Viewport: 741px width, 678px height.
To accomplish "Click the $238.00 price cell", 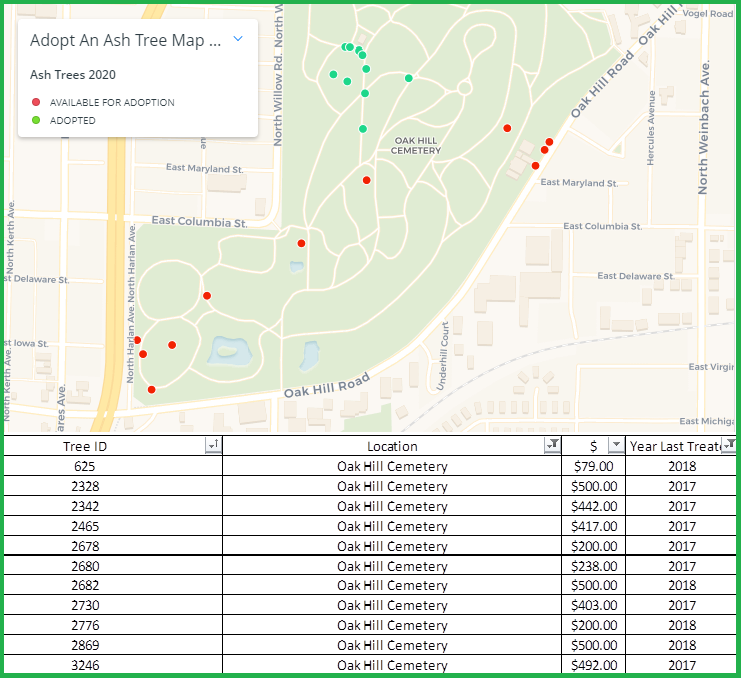I will 594,566.
